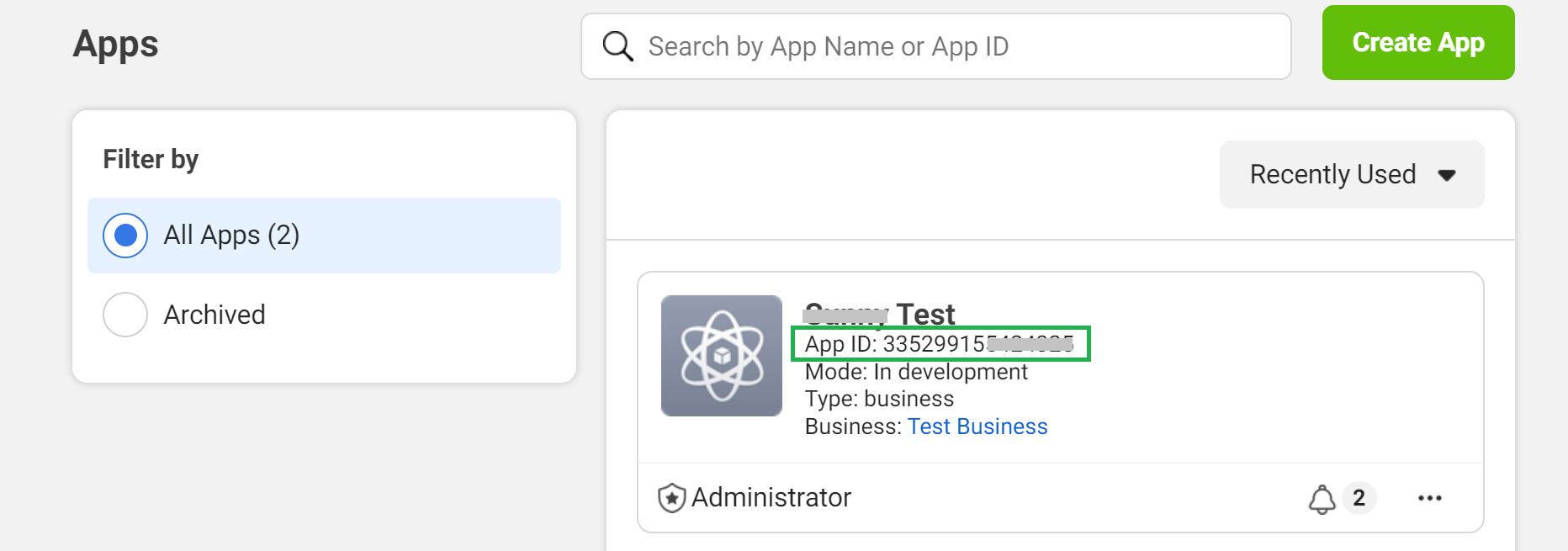Screen dimensions: 1568x551
Task: Choose the Archived filter label
Action: click(215, 315)
